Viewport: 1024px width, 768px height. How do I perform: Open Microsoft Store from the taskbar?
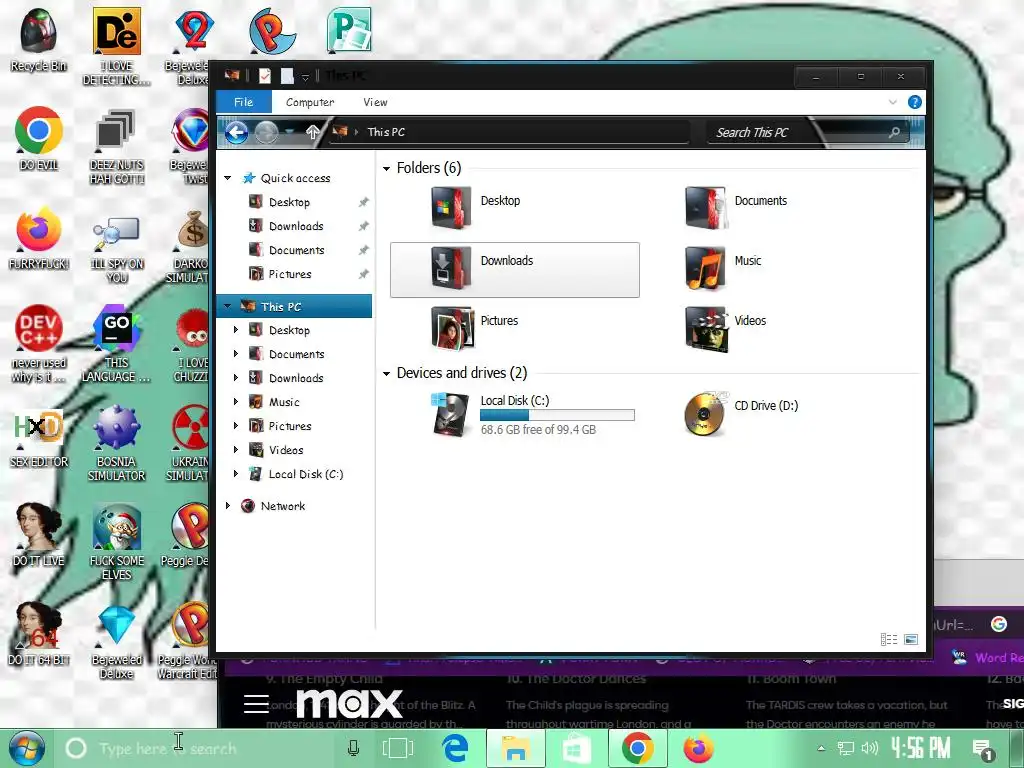point(577,748)
